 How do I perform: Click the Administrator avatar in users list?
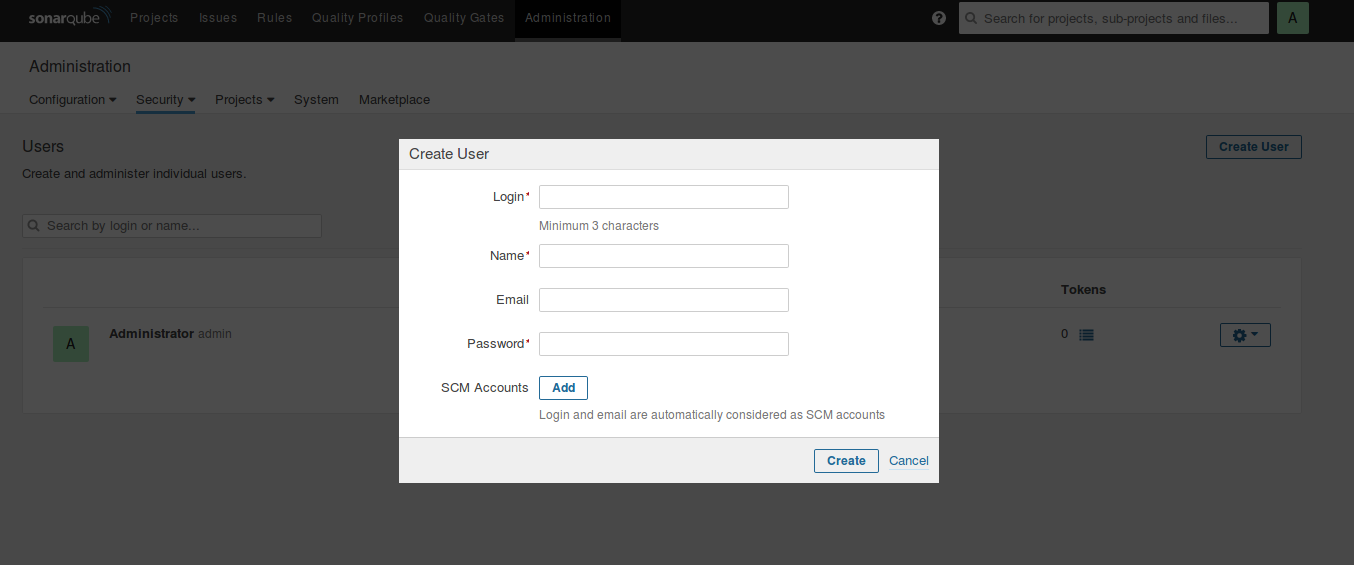pos(70,344)
